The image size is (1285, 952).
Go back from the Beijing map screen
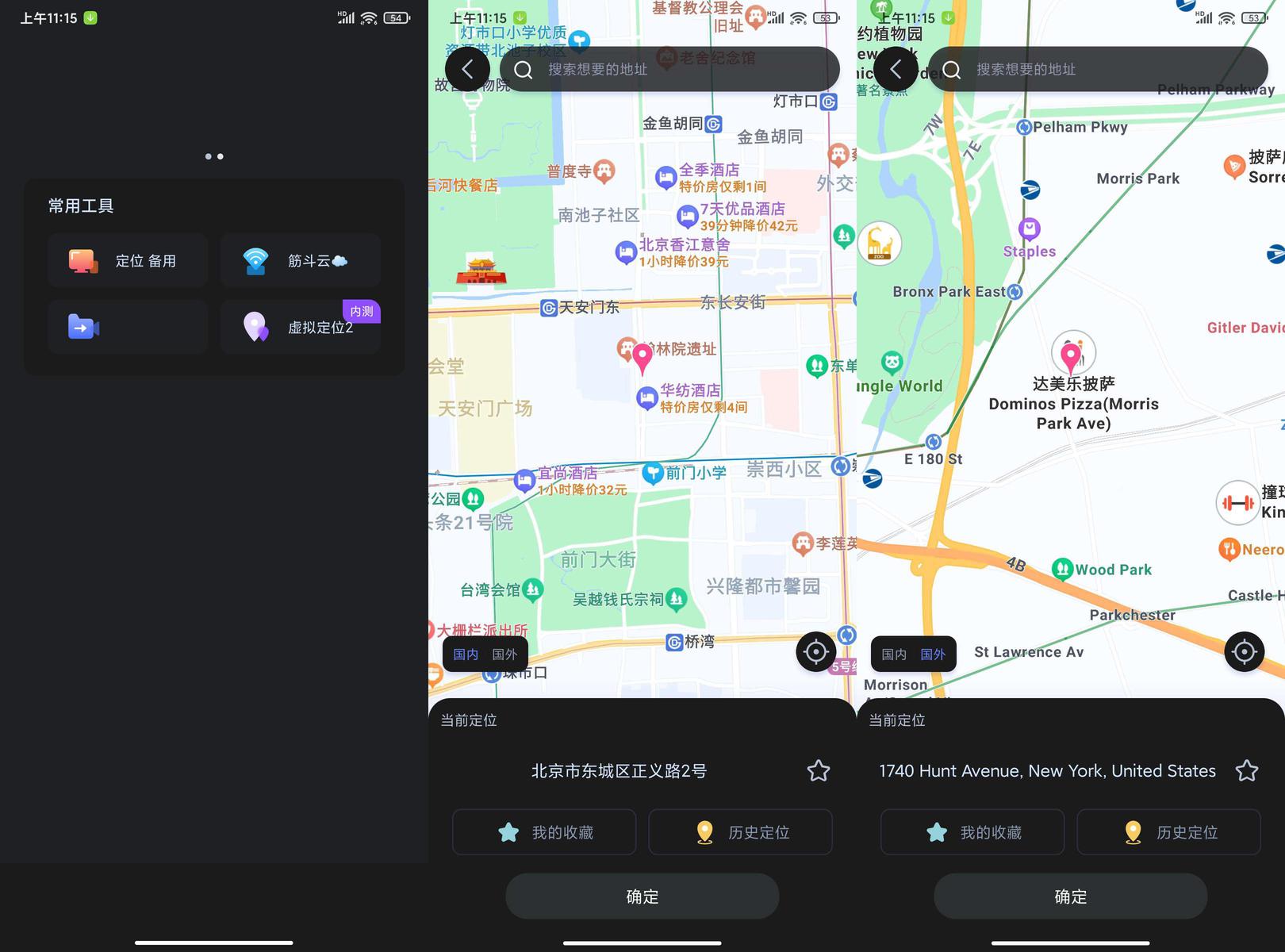pyautogui.click(x=467, y=70)
